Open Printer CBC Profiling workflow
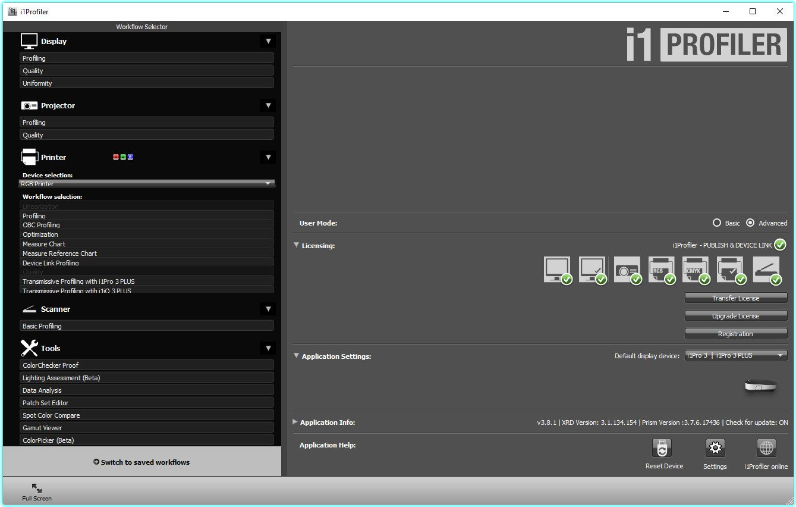 pyautogui.click(x=147, y=225)
